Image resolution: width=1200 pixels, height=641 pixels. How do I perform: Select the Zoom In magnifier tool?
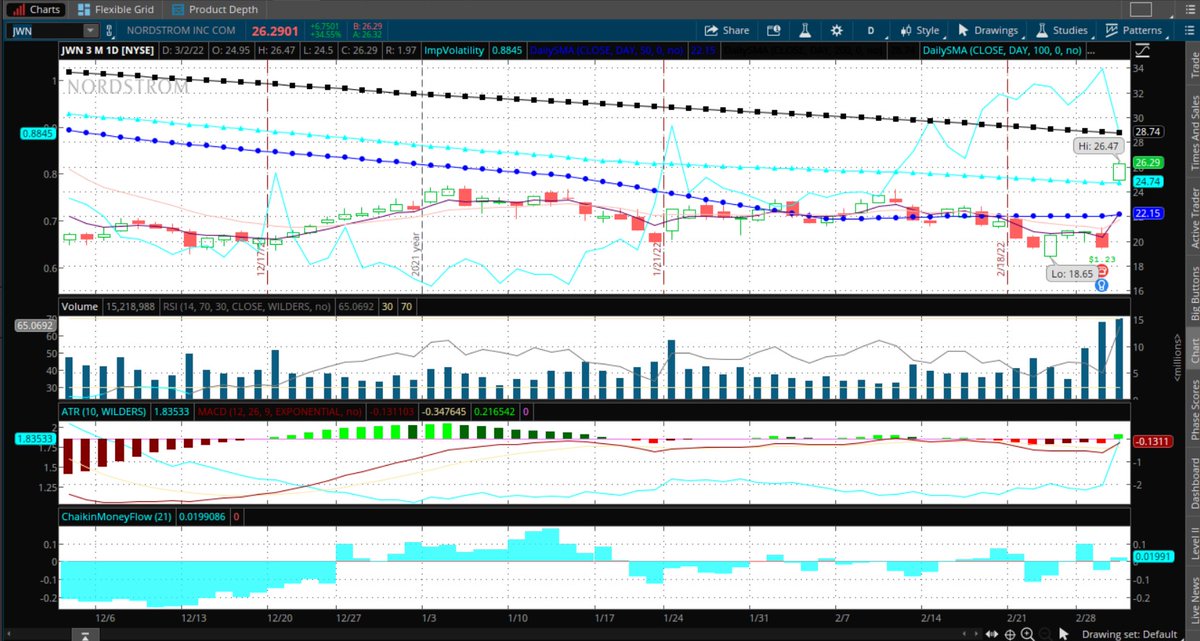click(x=1027, y=633)
